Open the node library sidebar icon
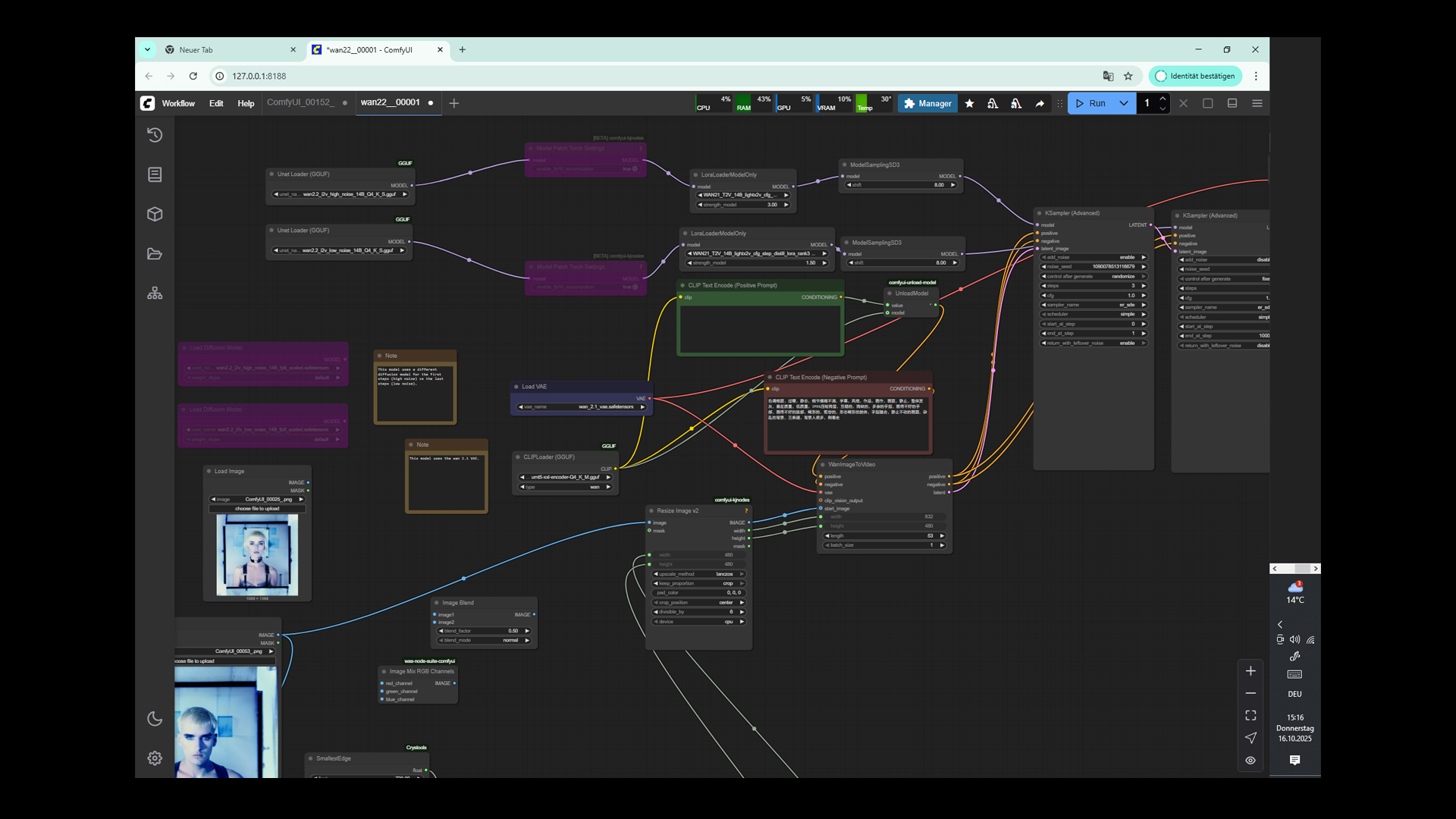The height and width of the screenshot is (819, 1456). coord(155,174)
